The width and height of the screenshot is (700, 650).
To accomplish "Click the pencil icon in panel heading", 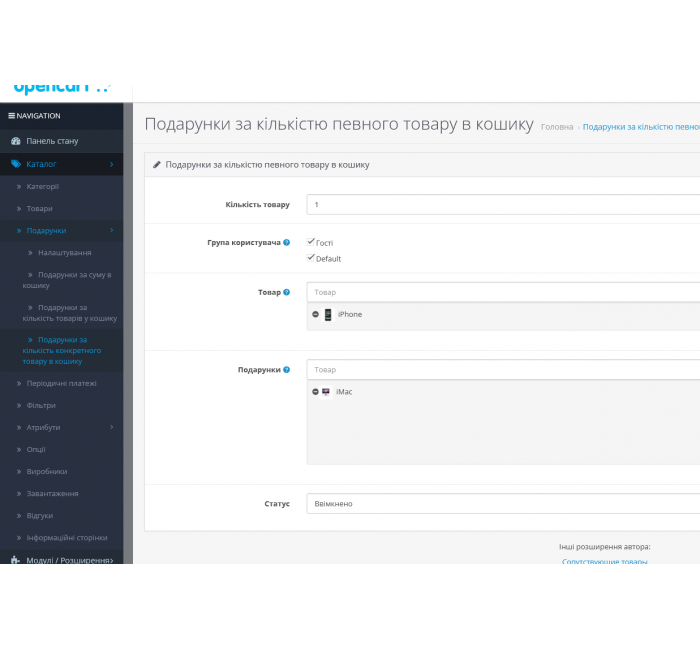I will [x=157, y=165].
